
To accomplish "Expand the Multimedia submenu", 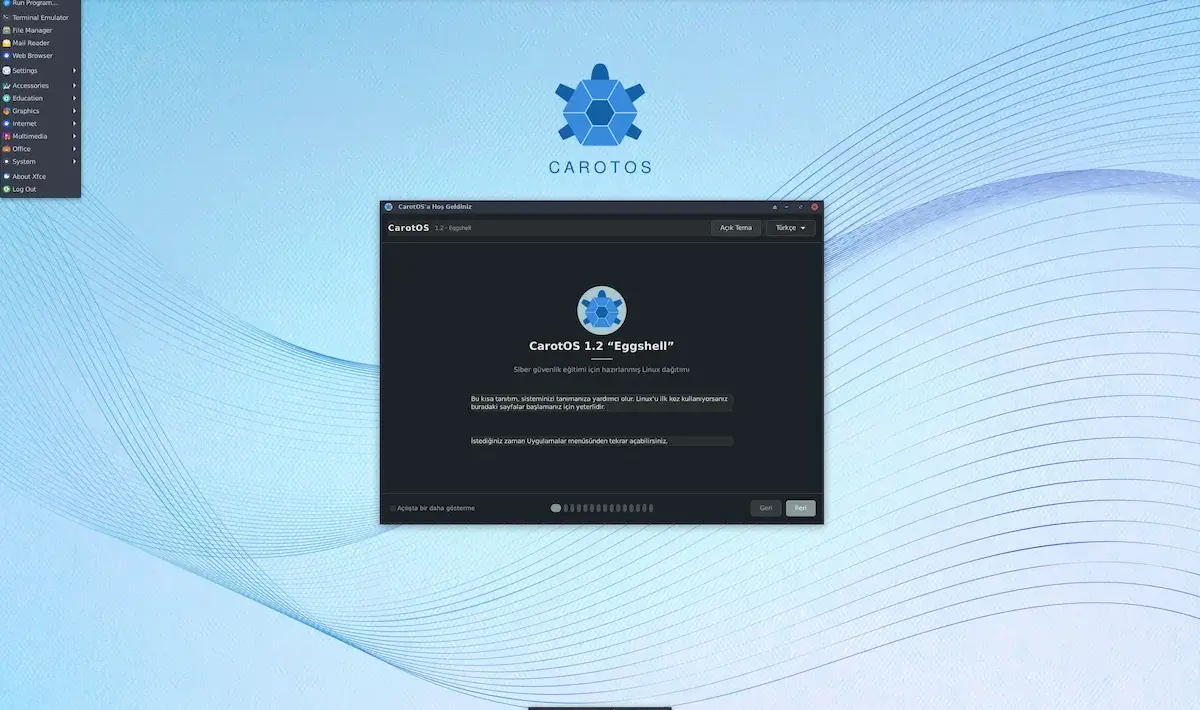I will [40, 136].
